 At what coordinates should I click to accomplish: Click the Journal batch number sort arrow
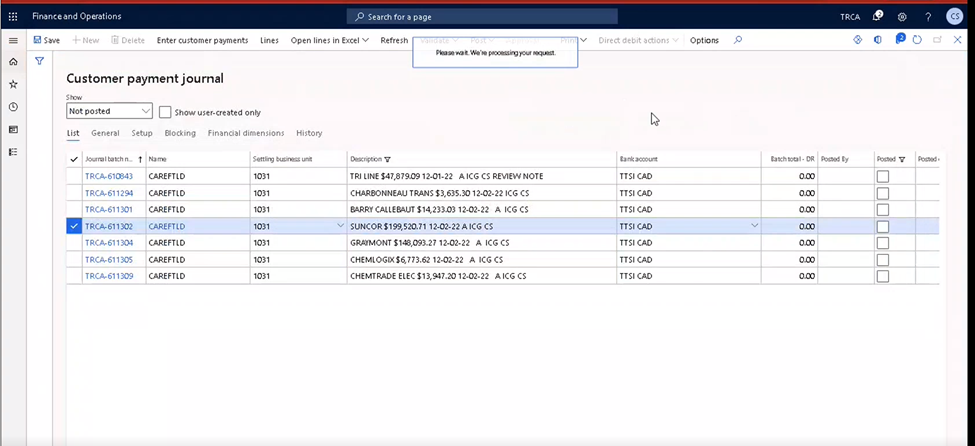tap(140, 159)
